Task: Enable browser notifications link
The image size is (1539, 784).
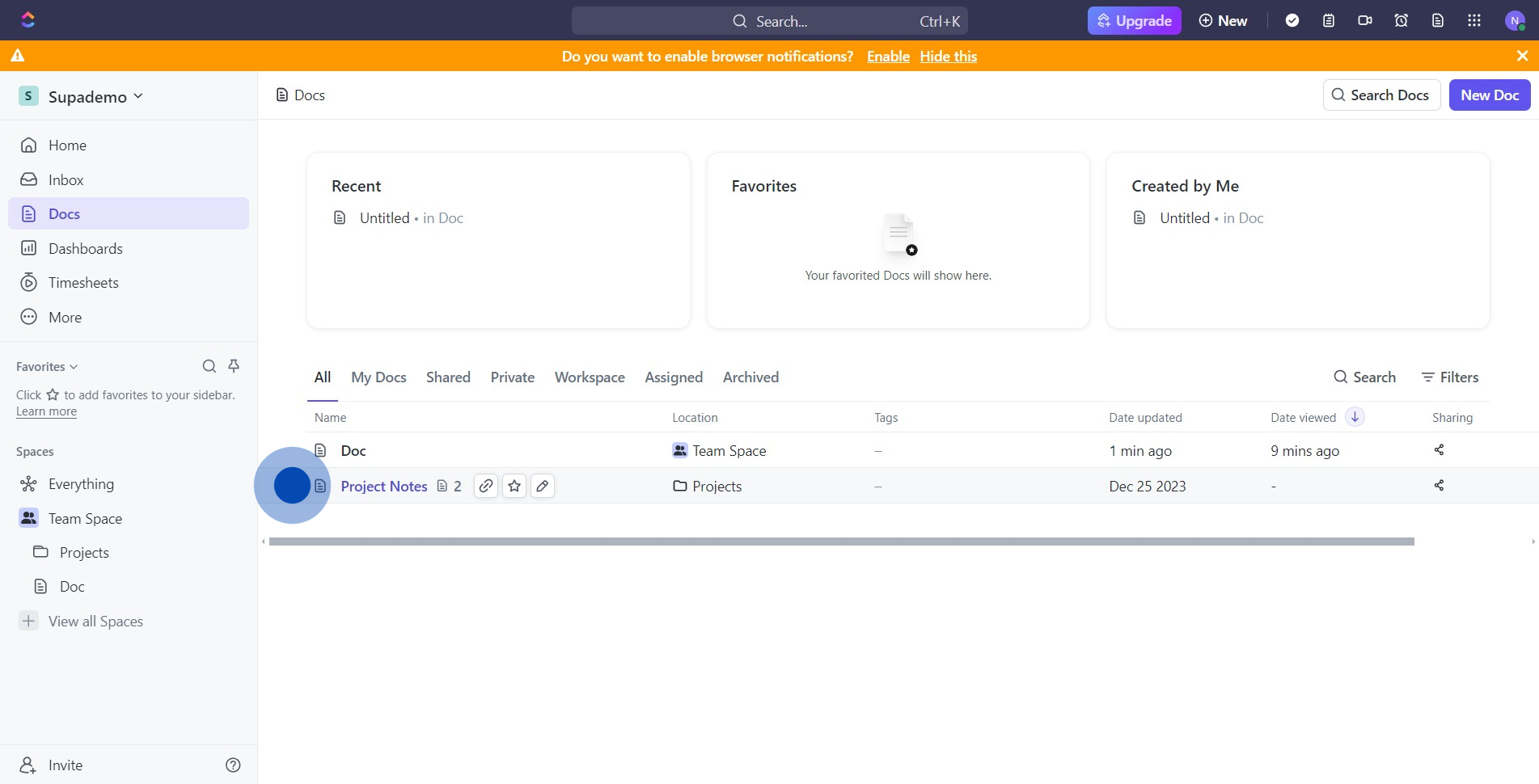Action: coord(888,57)
